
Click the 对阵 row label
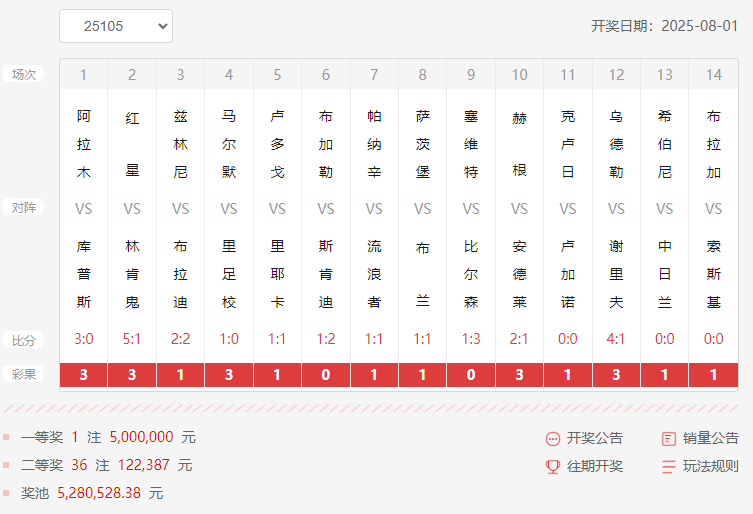tap(23, 208)
